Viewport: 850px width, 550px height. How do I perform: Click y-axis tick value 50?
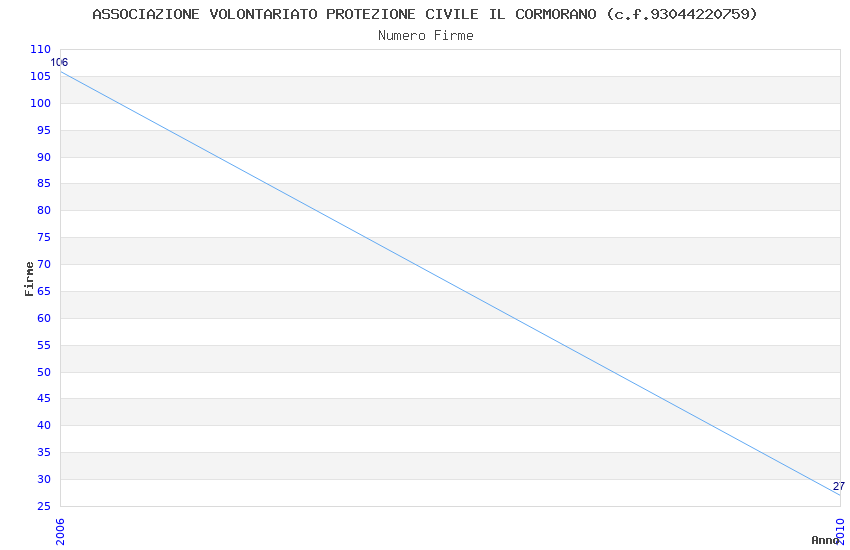[x=44, y=372]
